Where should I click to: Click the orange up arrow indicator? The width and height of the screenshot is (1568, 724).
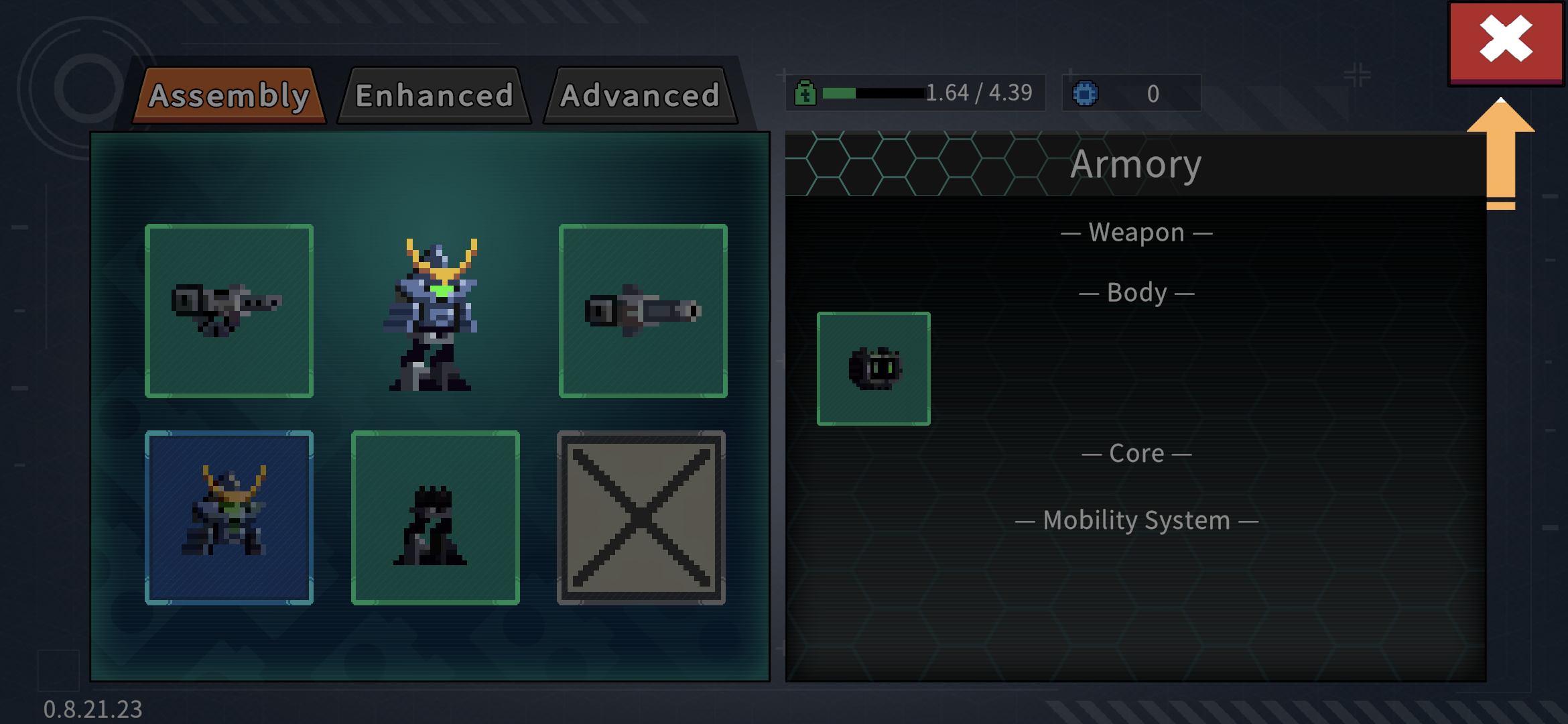click(1501, 154)
